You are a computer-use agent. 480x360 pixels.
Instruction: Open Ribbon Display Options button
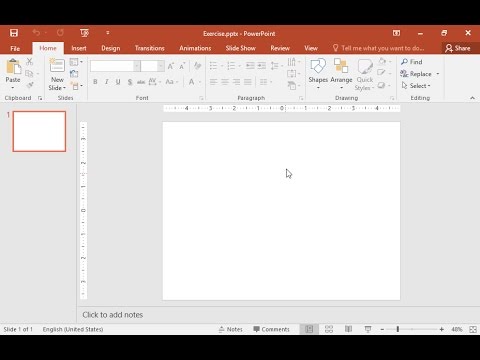coord(396,33)
